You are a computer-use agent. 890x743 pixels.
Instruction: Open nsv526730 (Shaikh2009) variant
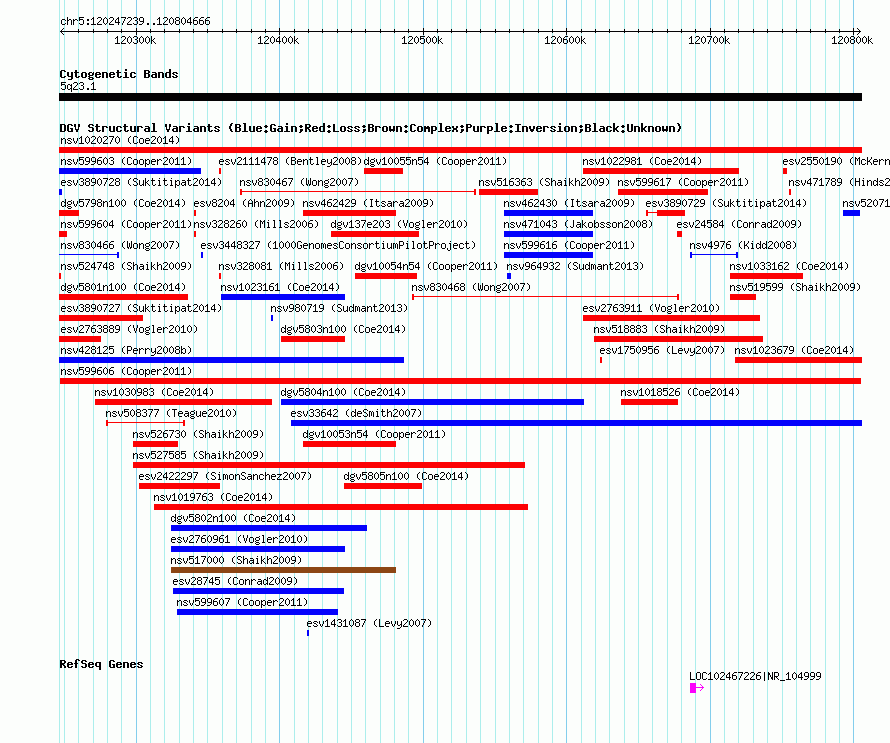tap(198, 434)
